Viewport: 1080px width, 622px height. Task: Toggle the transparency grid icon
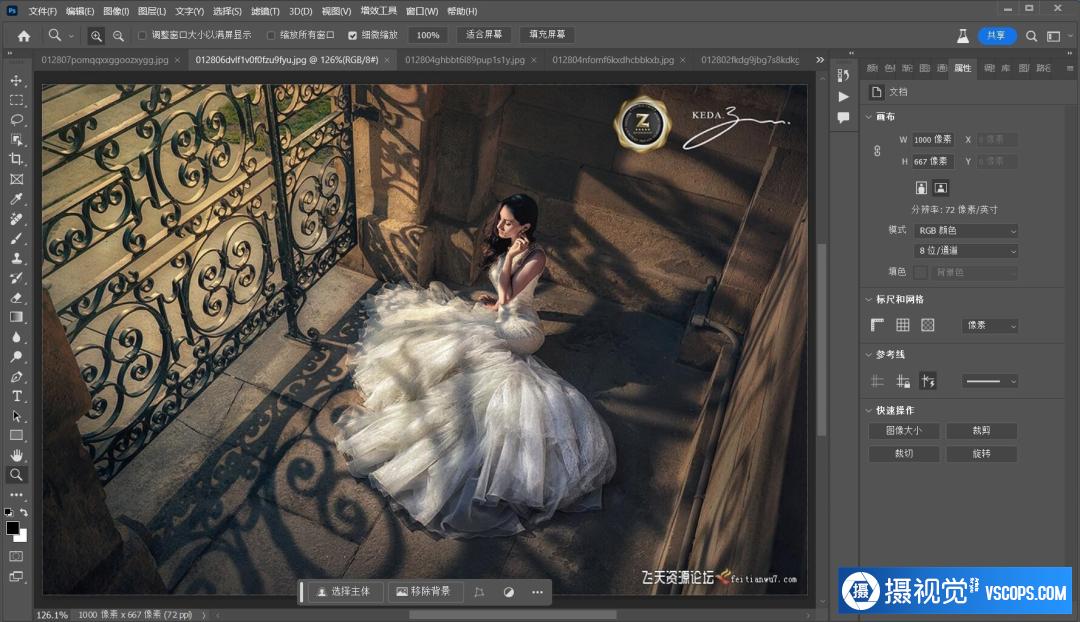click(x=928, y=325)
